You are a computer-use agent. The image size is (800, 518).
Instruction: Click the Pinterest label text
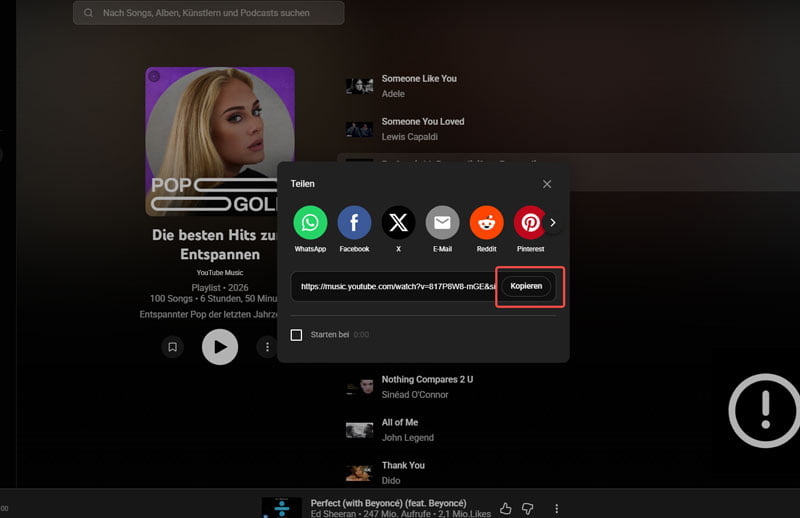(531, 249)
